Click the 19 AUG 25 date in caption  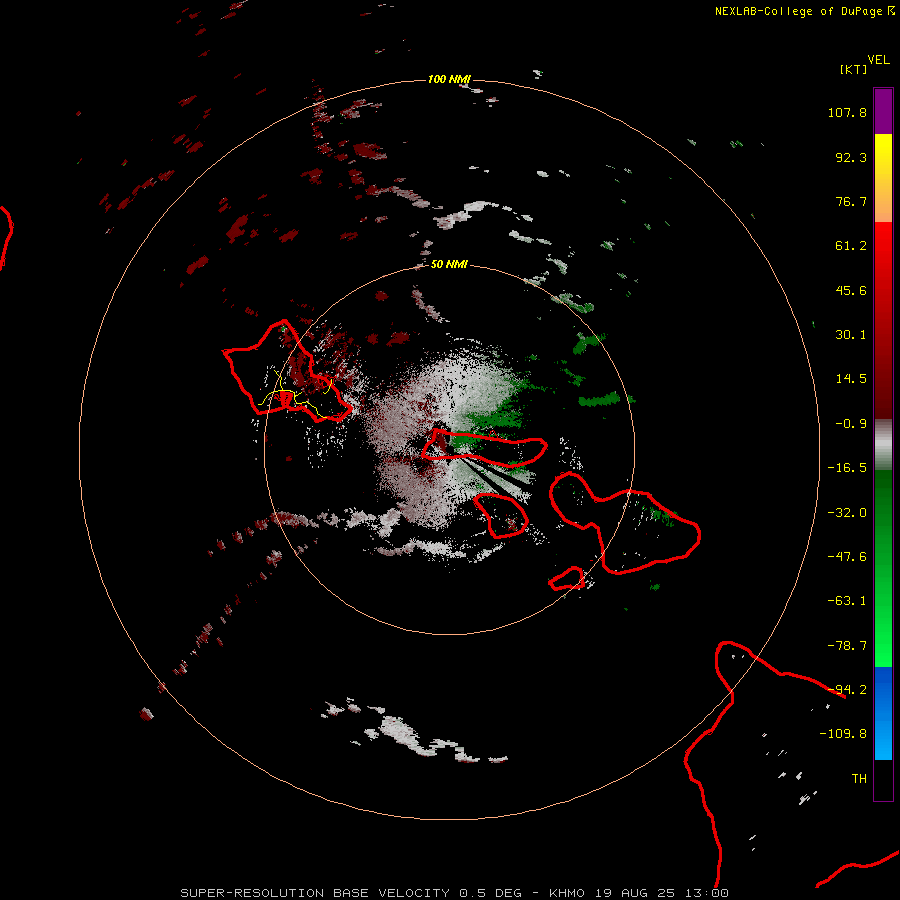coord(636,893)
